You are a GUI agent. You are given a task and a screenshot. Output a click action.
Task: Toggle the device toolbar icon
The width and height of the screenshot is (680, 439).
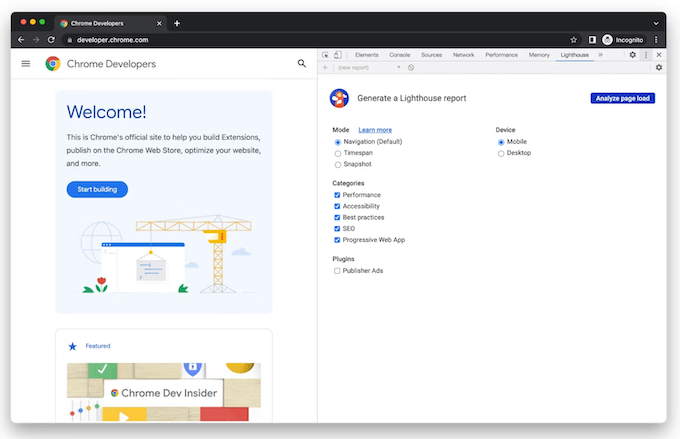(338, 55)
